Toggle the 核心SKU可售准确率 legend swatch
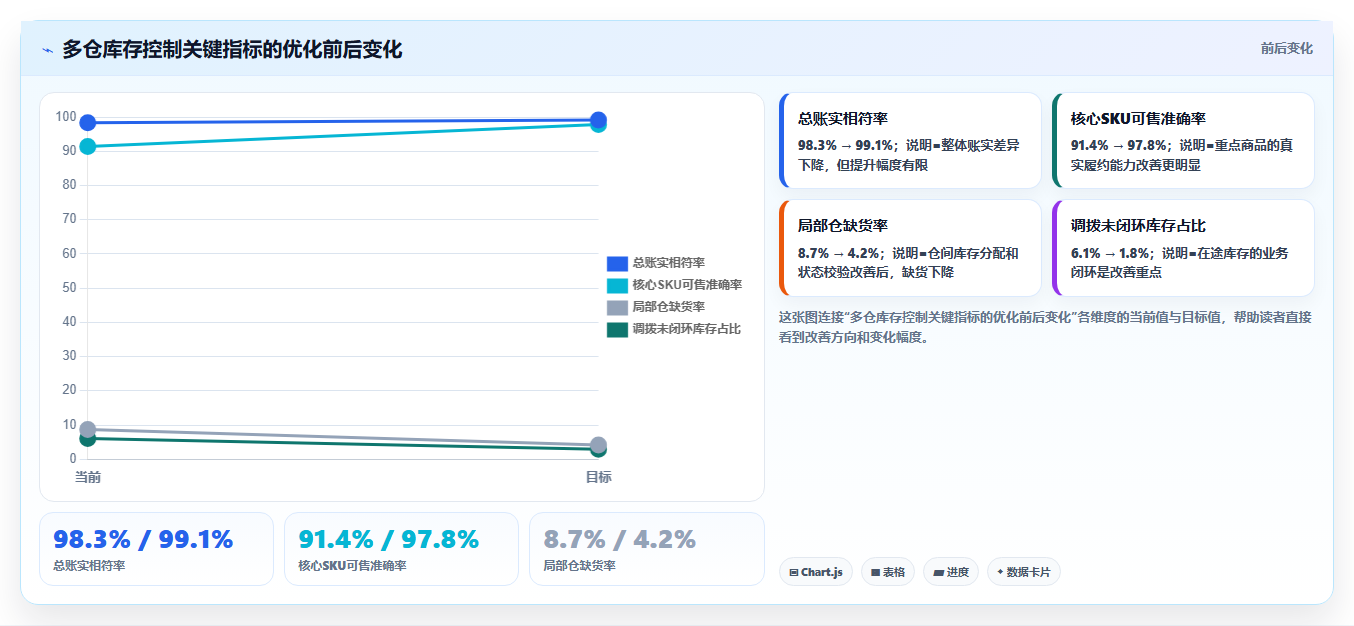 [x=617, y=285]
